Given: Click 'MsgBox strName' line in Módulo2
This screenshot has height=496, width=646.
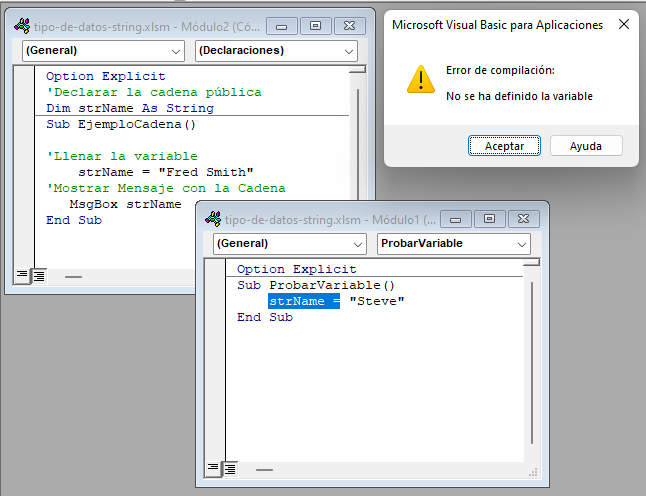Looking at the screenshot, I should (x=126, y=204).
